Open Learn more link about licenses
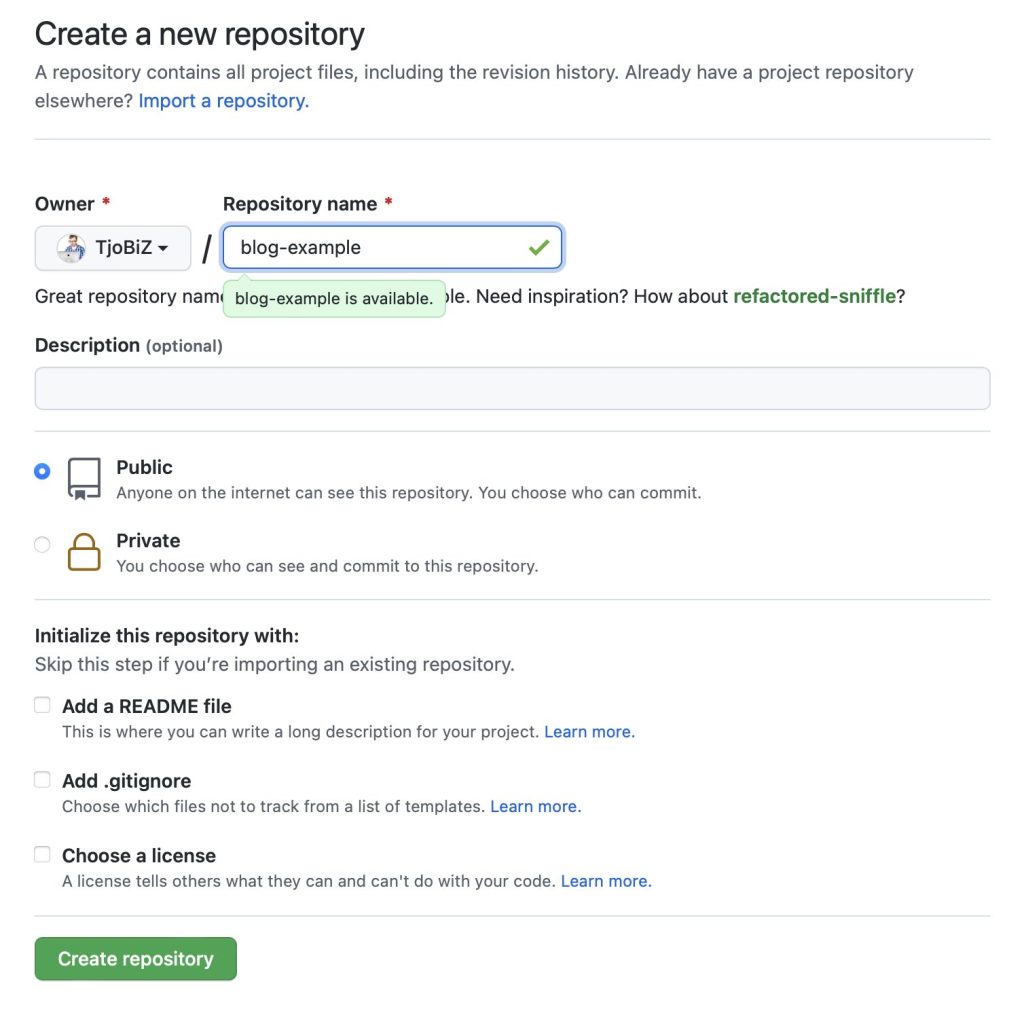This screenshot has height=1009, width=1024. click(606, 882)
